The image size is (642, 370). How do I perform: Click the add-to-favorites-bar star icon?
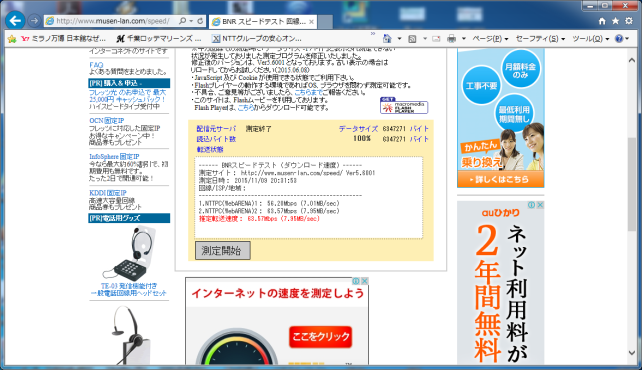12,39
